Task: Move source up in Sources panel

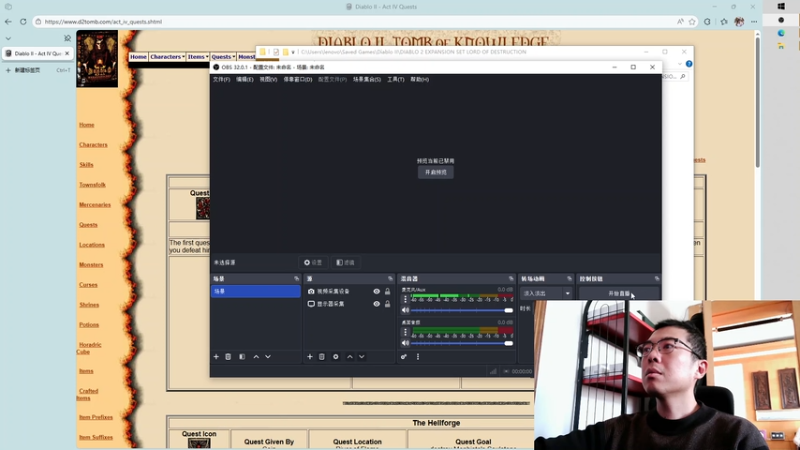Action: point(349,357)
